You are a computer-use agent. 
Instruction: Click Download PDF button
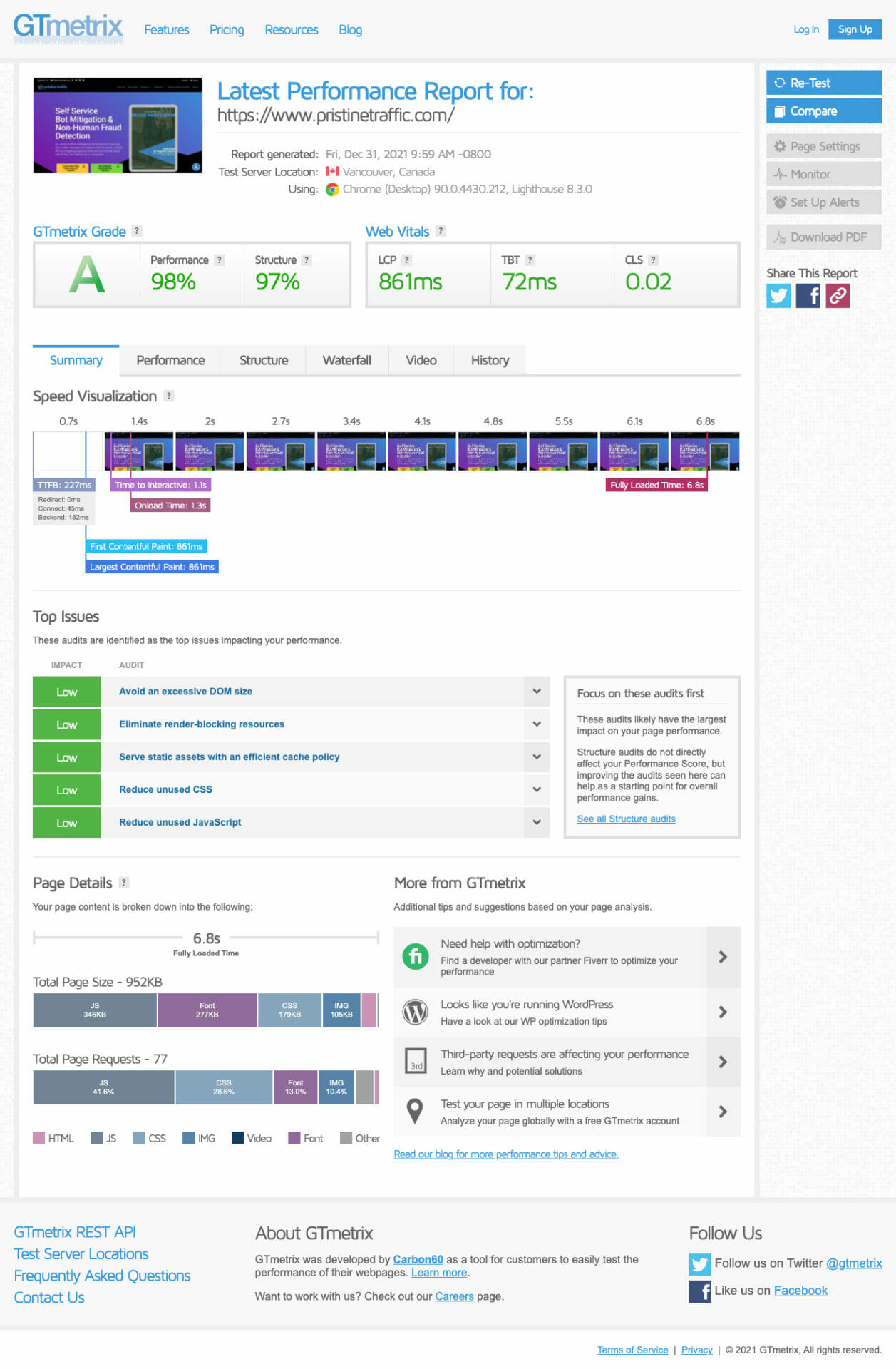824,237
